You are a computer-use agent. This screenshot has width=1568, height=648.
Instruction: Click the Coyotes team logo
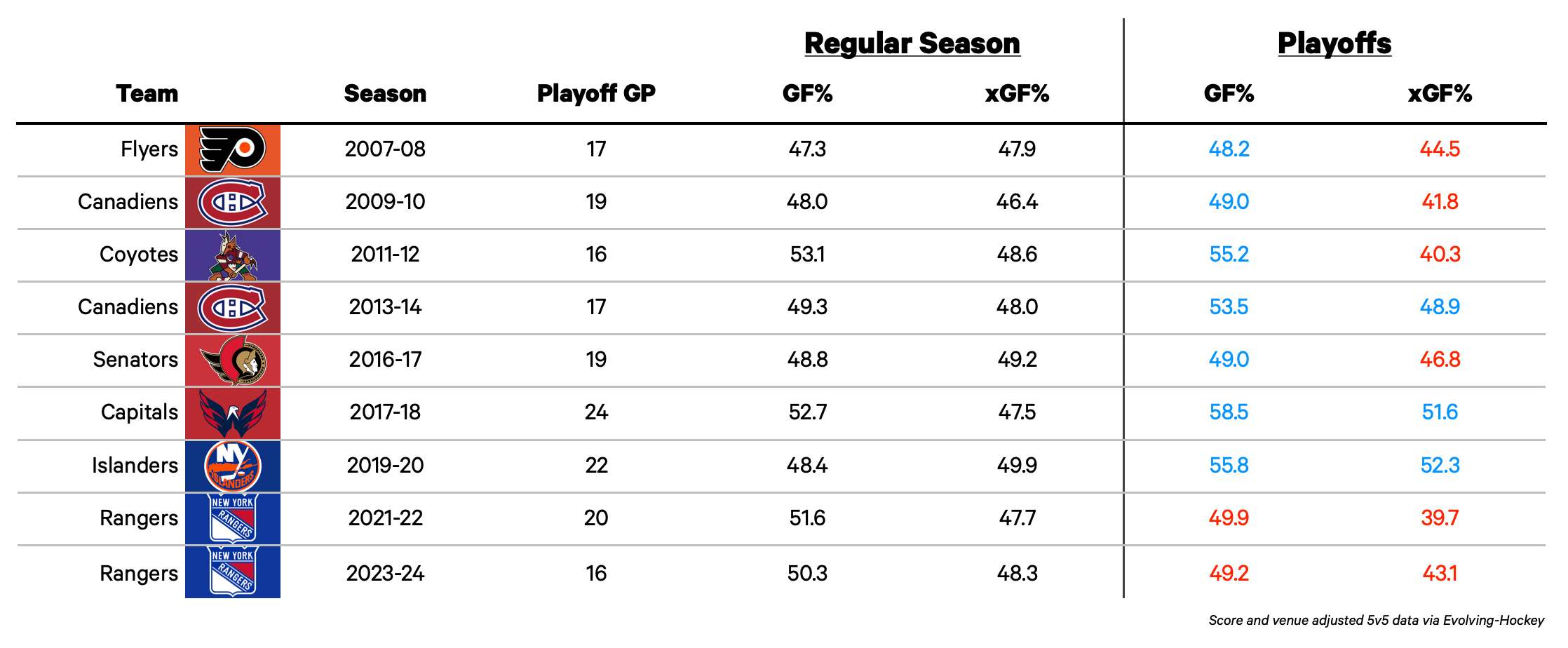tap(233, 255)
